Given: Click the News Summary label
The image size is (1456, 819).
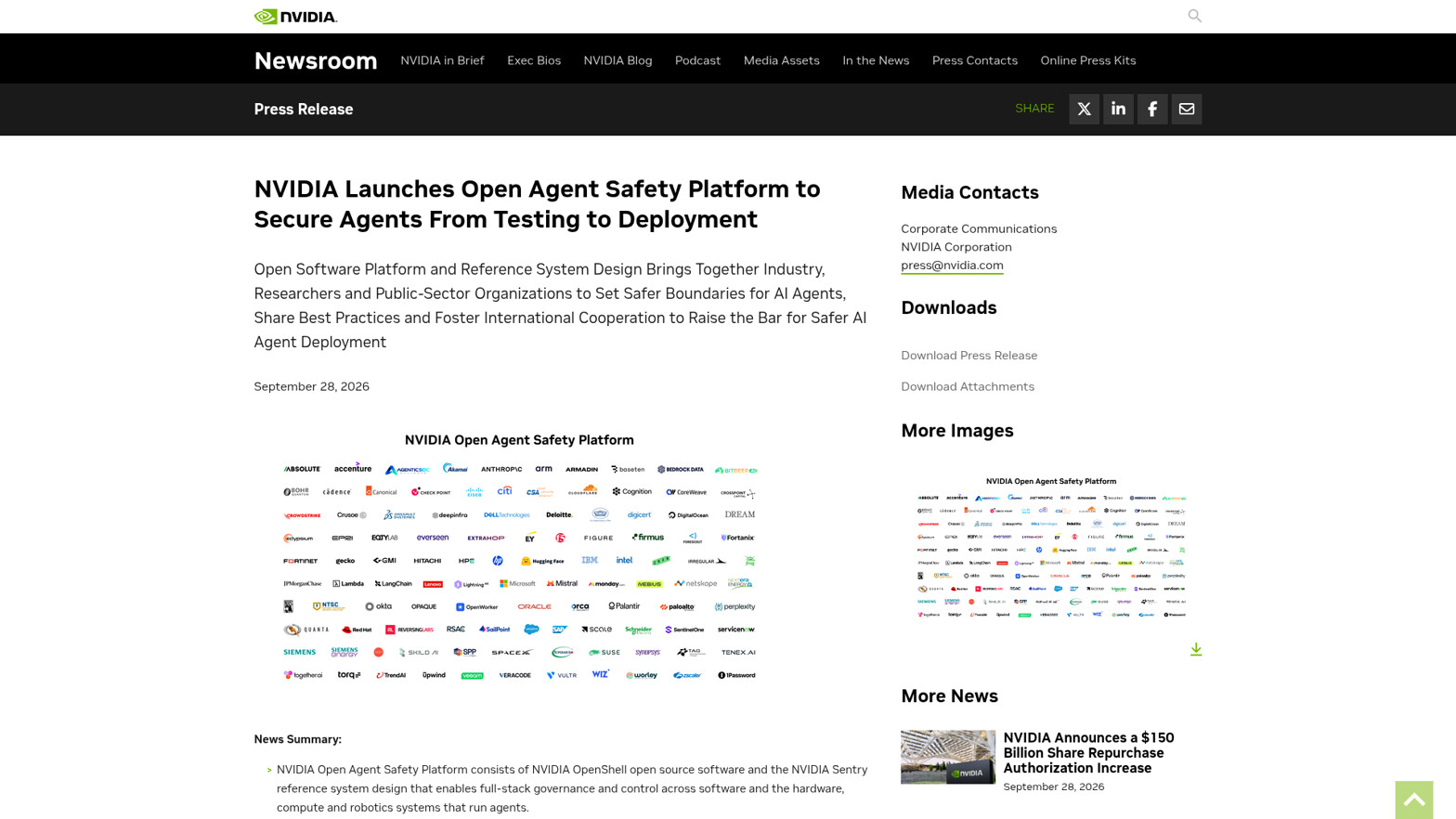Looking at the screenshot, I should (x=297, y=739).
